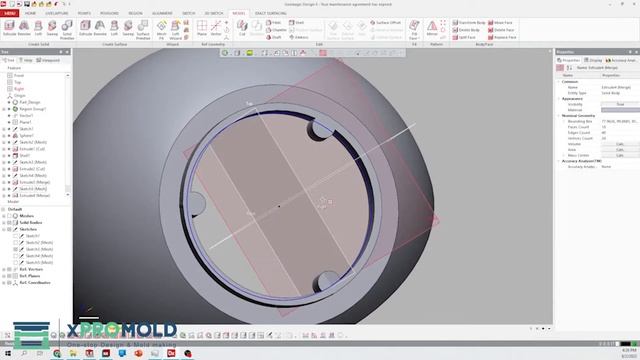
Task: Select the surface Extrude tool in Create Surface
Action: tap(85, 29)
